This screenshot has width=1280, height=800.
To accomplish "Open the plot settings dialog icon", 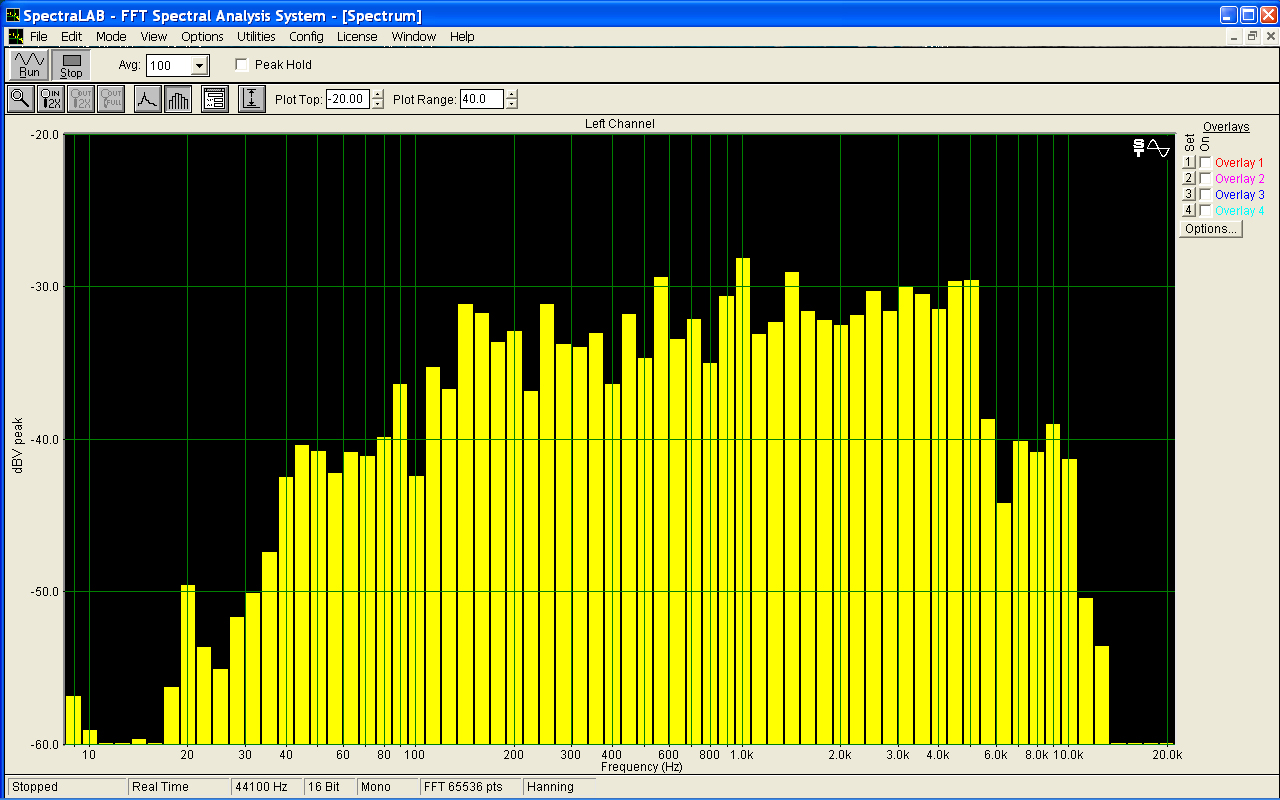I will 215,99.
